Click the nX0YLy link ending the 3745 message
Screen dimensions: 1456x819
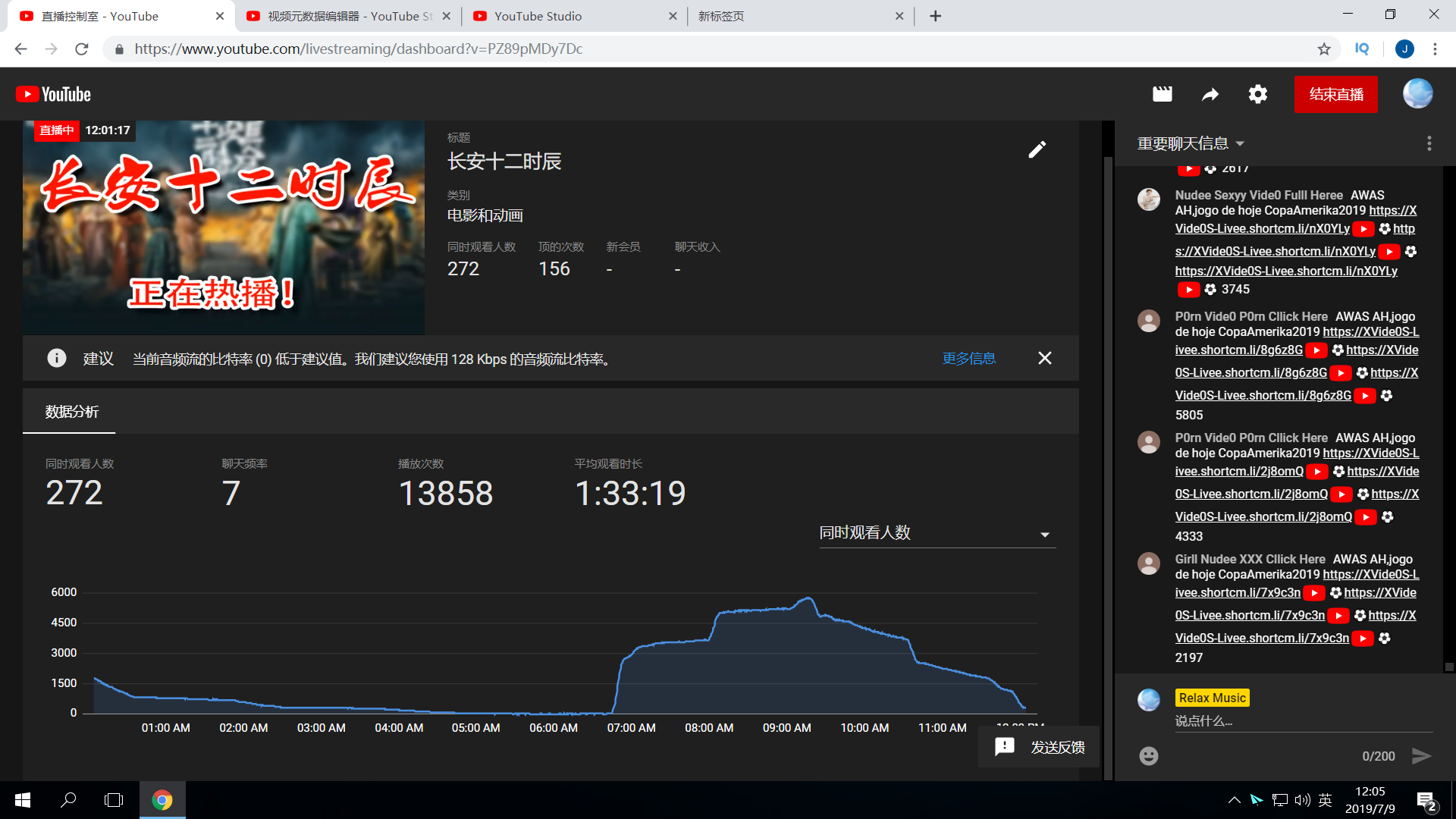[x=1286, y=271]
